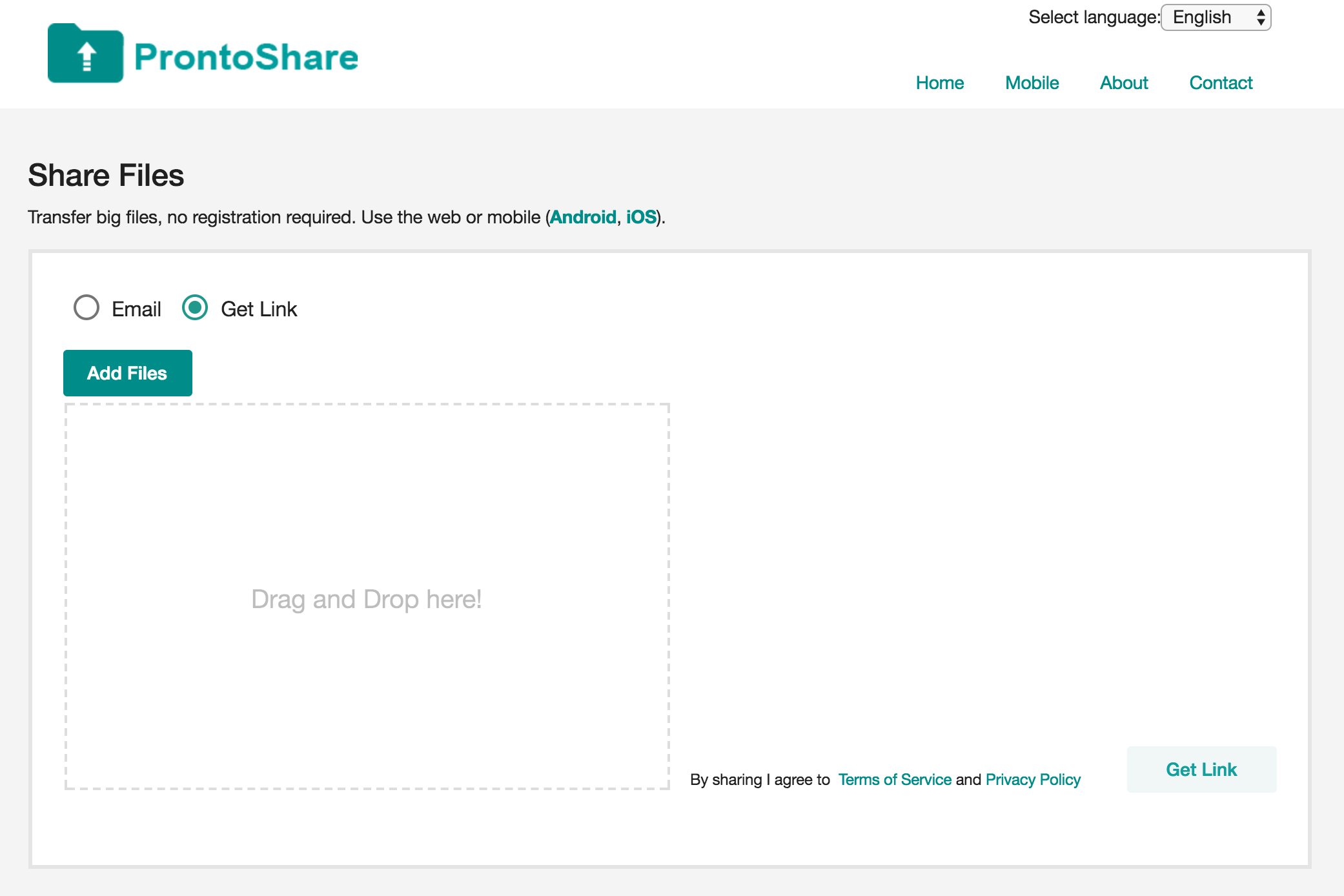This screenshot has height=896, width=1344.
Task: Go to the Contact page
Action: pyautogui.click(x=1221, y=83)
